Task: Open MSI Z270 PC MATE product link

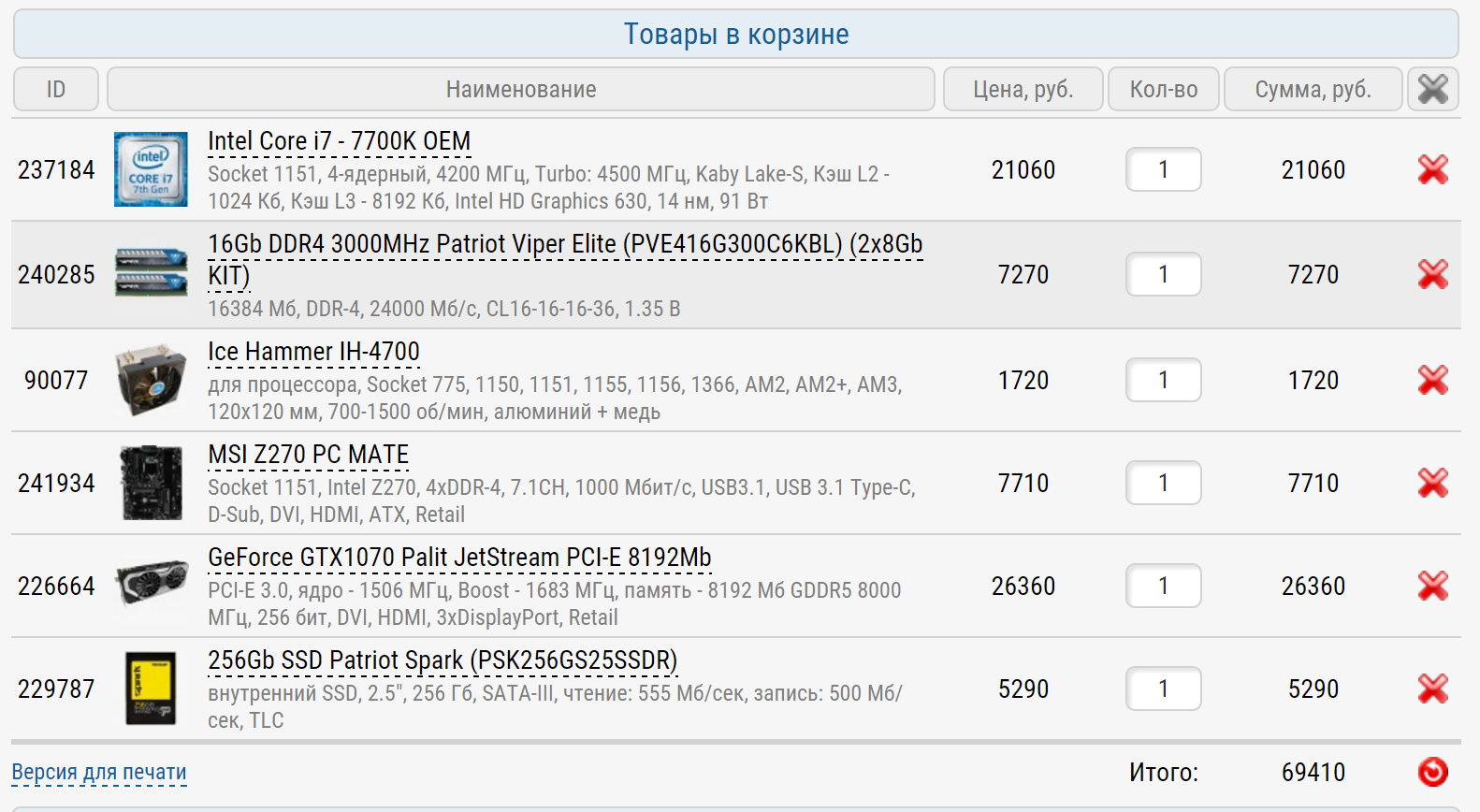Action: pos(308,455)
